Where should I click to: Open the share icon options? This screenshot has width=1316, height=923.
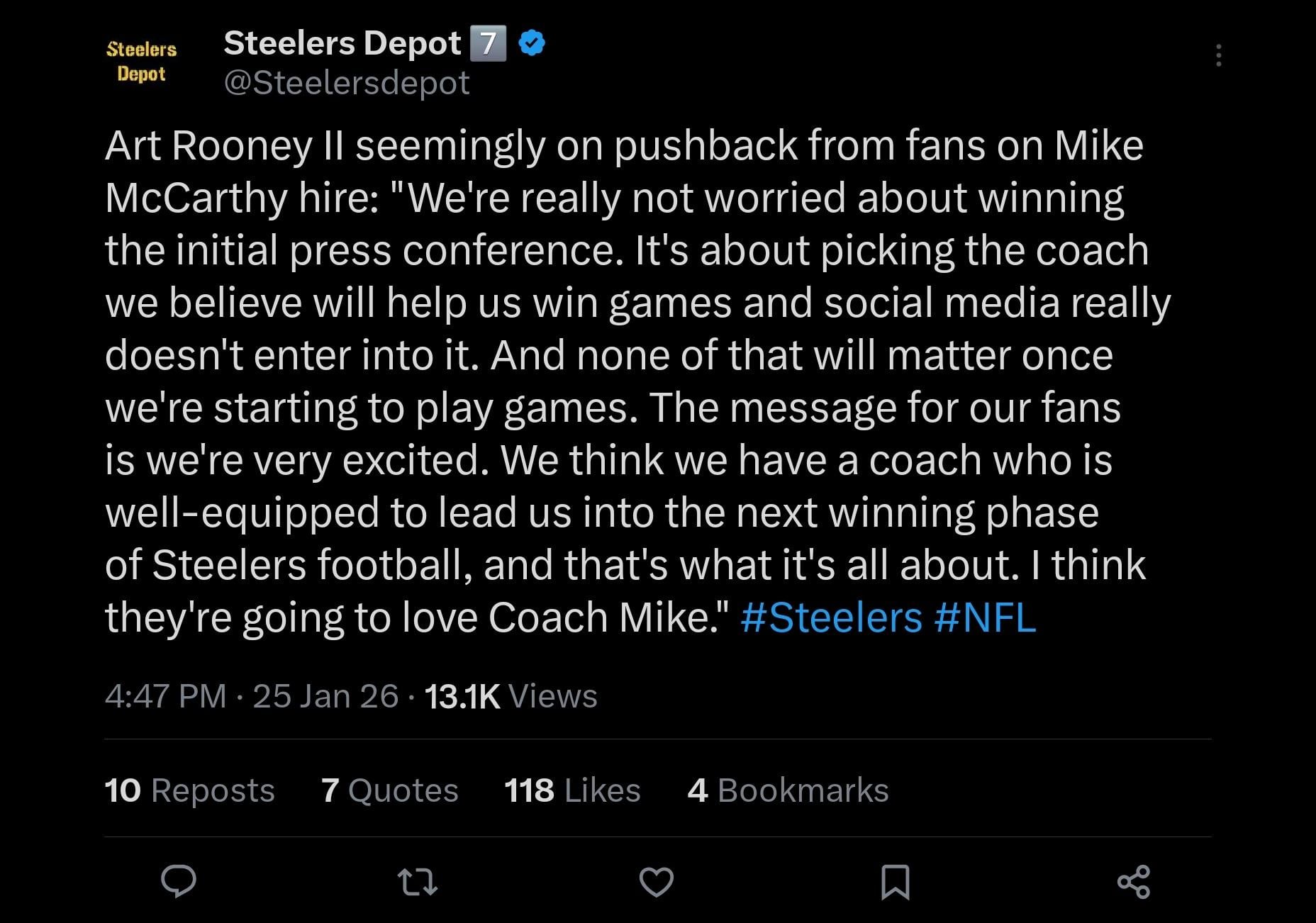coord(1133,882)
